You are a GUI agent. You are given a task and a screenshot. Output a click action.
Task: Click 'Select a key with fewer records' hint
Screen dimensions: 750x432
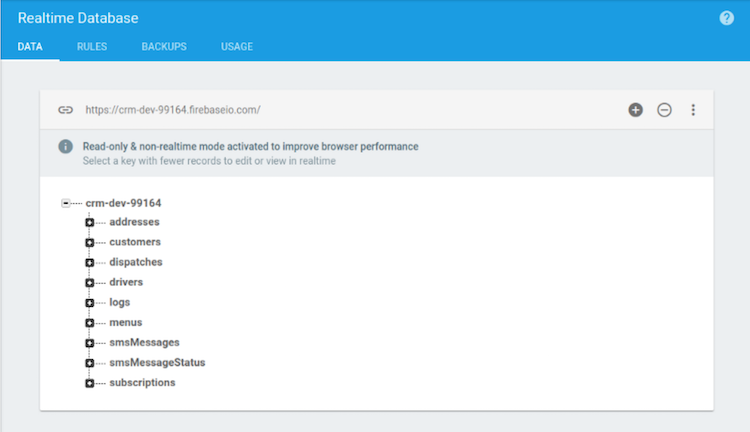pyautogui.click(x=209, y=161)
